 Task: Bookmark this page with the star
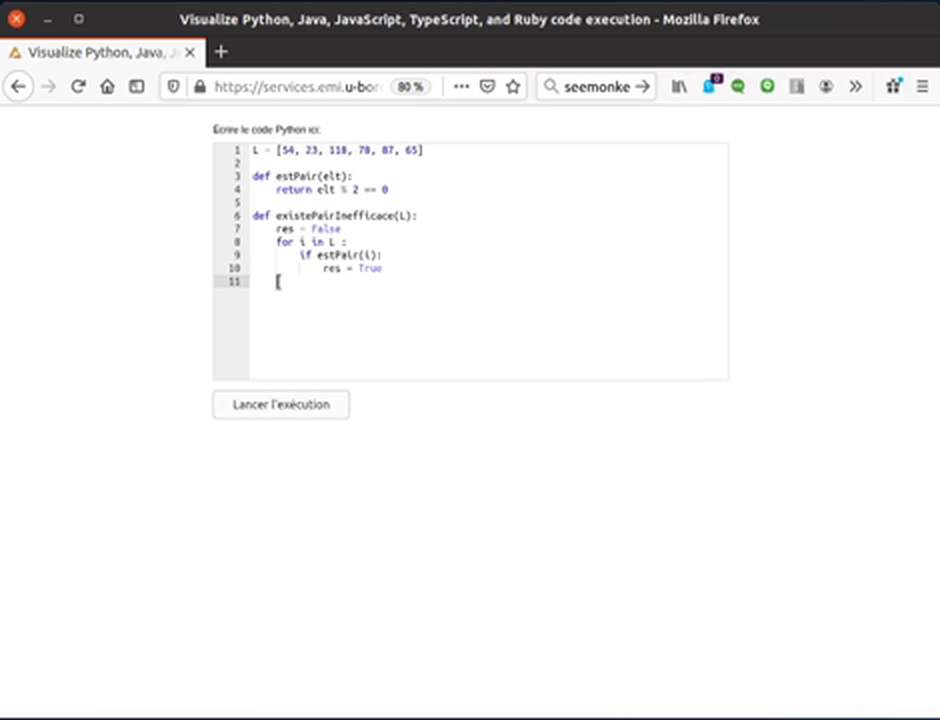(513, 87)
